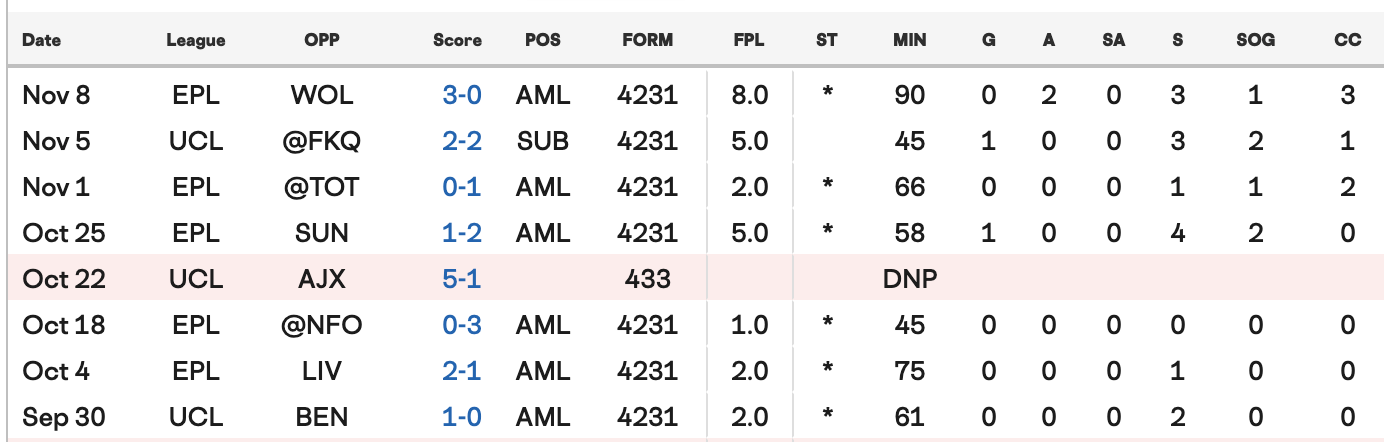Open the 1-0 score link for BEN
Screen dimensions: 1384x442
[461, 417]
